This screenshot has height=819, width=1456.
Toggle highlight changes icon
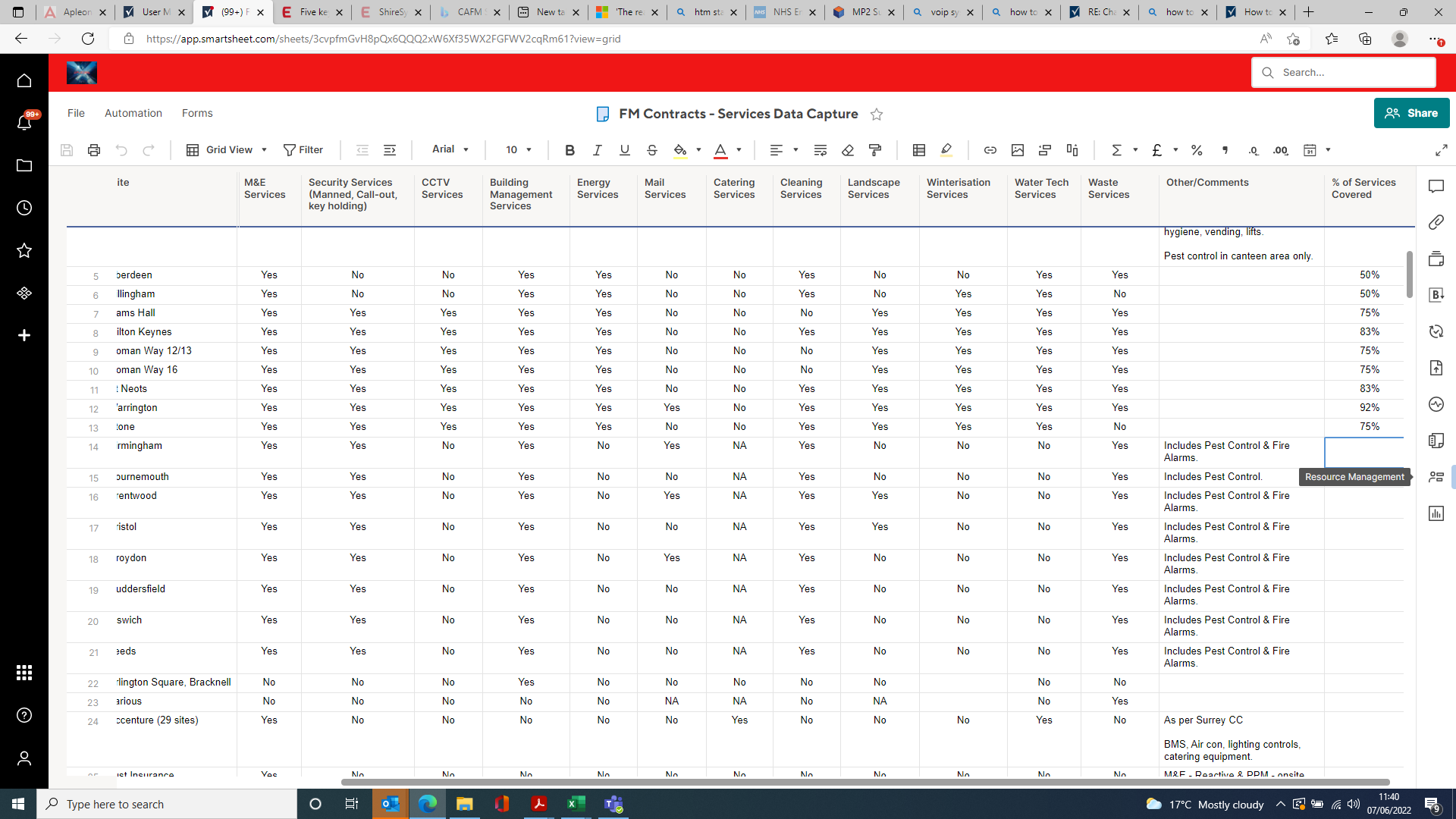[x=946, y=150]
